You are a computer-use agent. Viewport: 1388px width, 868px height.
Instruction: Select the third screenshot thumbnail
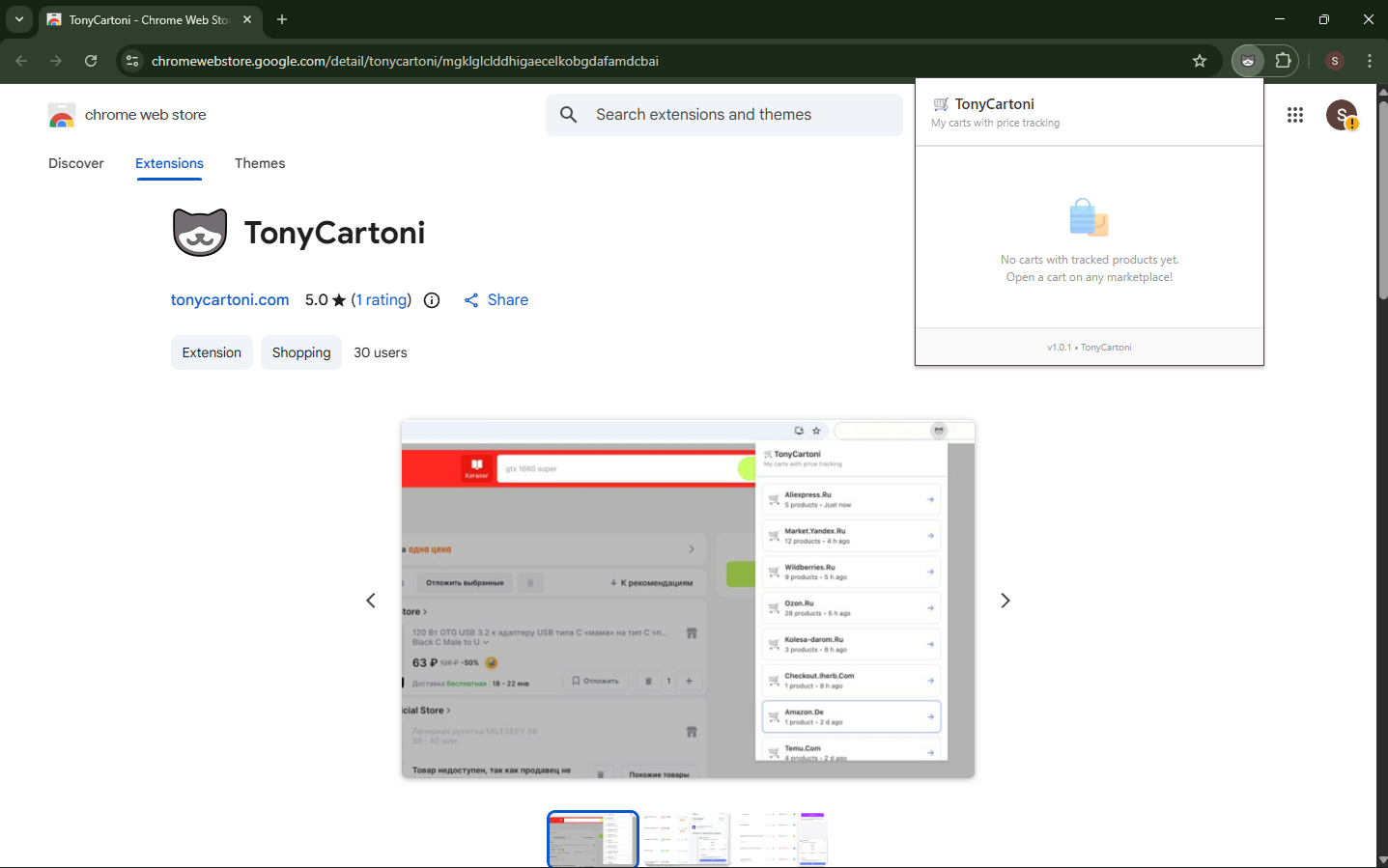click(781, 839)
